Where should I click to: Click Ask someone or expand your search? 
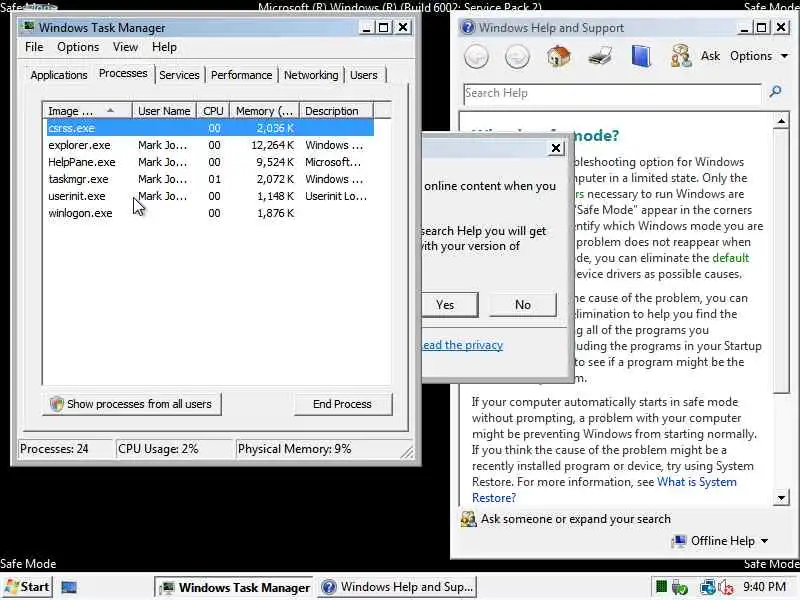coord(566,519)
